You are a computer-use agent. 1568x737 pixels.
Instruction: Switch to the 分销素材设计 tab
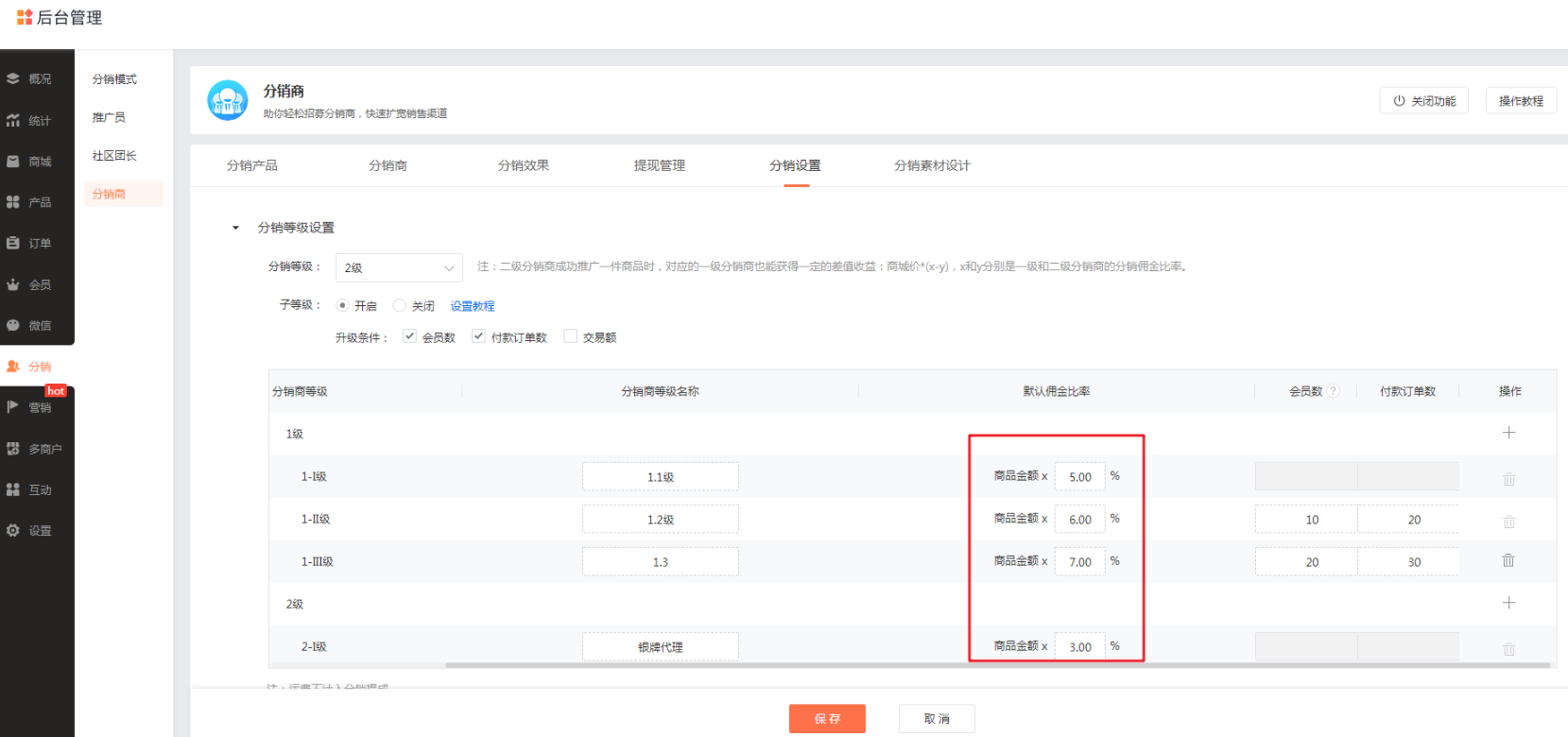click(932, 165)
